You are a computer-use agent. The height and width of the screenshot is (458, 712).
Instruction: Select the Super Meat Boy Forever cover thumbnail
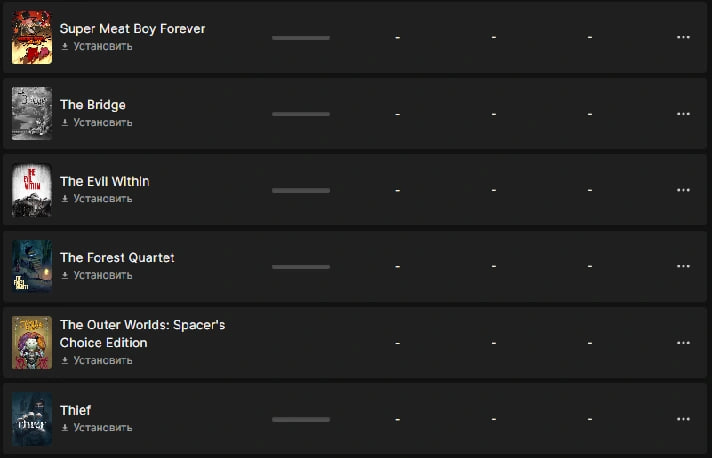[x=32, y=37]
